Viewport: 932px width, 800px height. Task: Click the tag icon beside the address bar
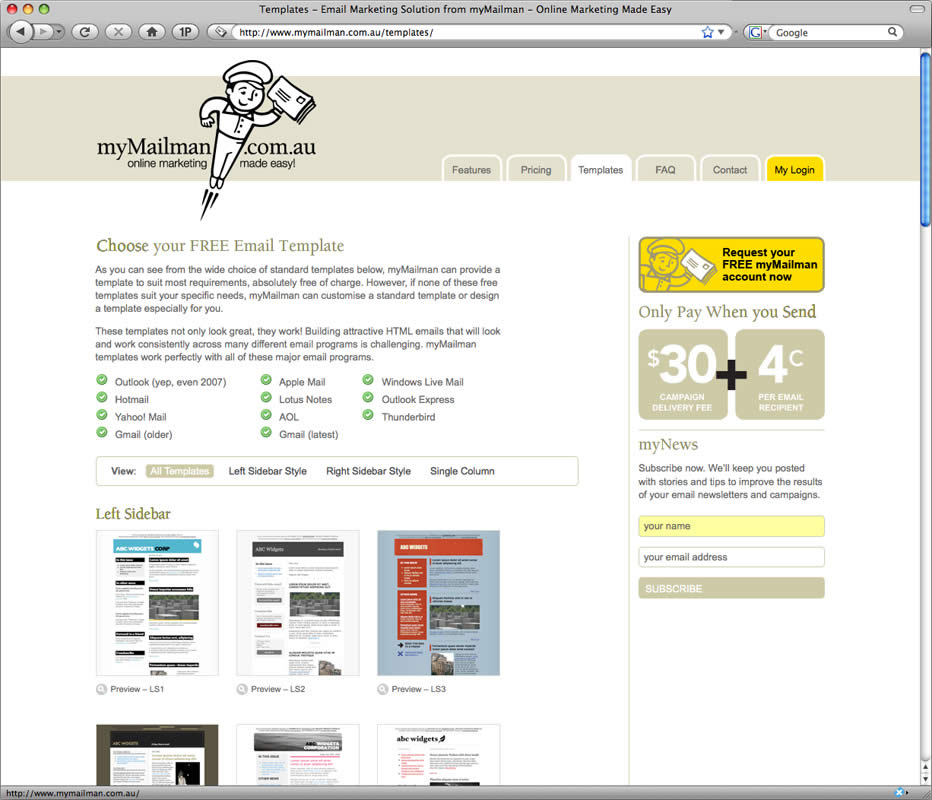point(221,32)
